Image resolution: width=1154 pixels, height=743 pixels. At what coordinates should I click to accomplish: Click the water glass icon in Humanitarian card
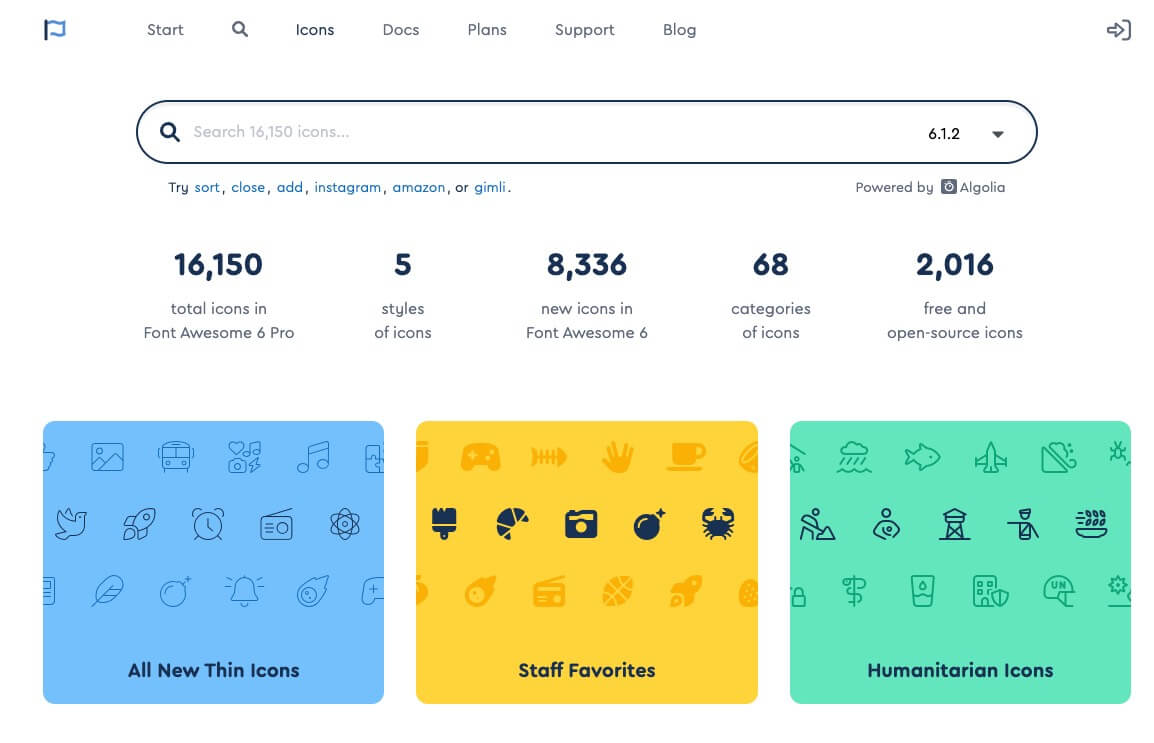pyautogui.click(x=922, y=591)
